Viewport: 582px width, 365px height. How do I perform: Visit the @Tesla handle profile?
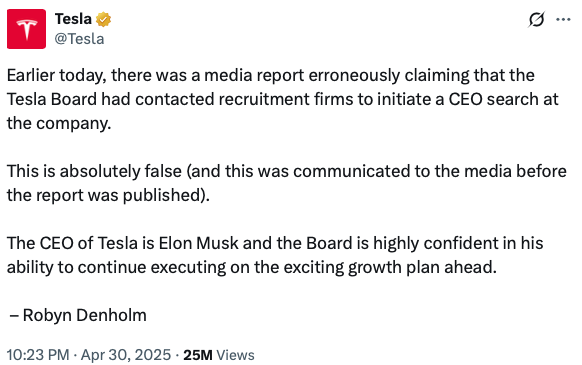click(x=79, y=39)
